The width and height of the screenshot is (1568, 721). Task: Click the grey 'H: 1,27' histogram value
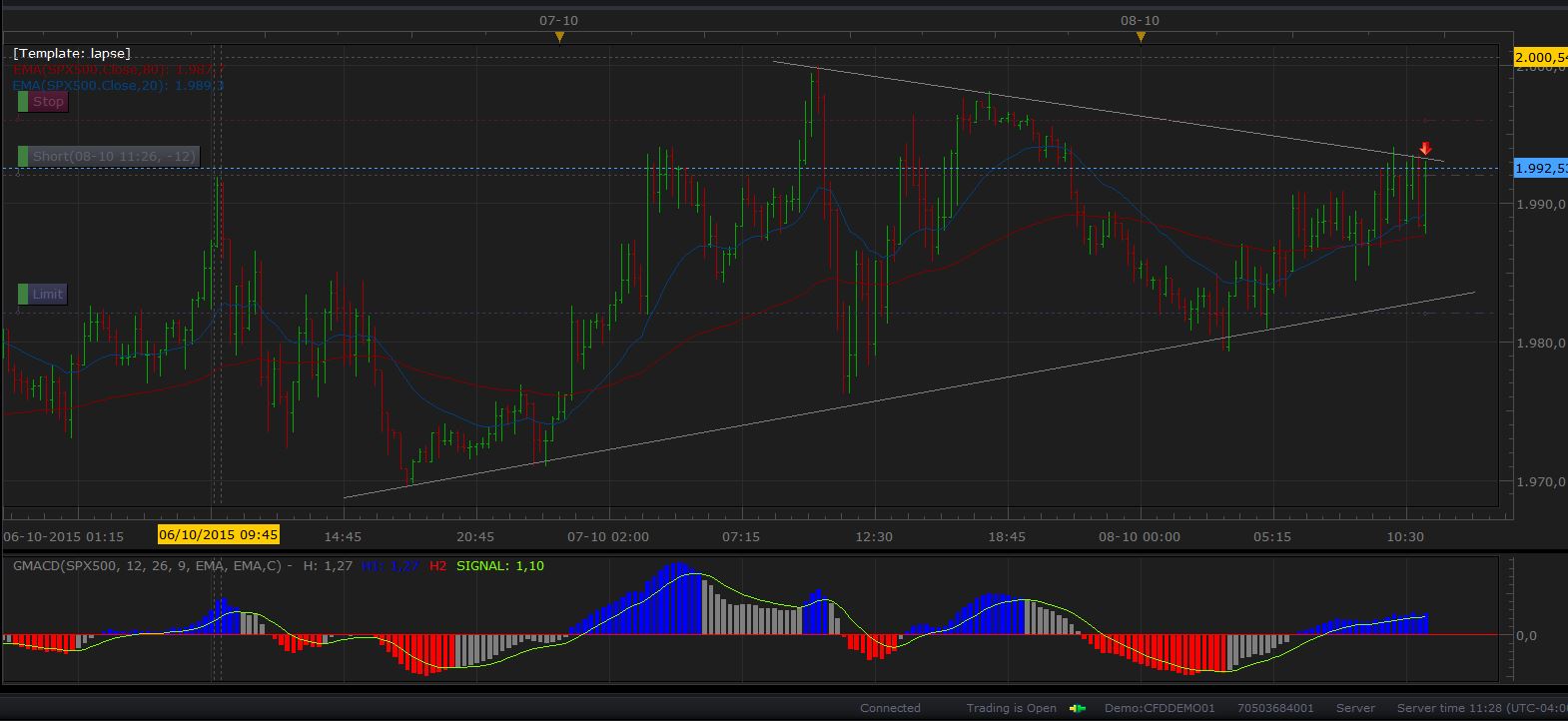click(x=328, y=566)
